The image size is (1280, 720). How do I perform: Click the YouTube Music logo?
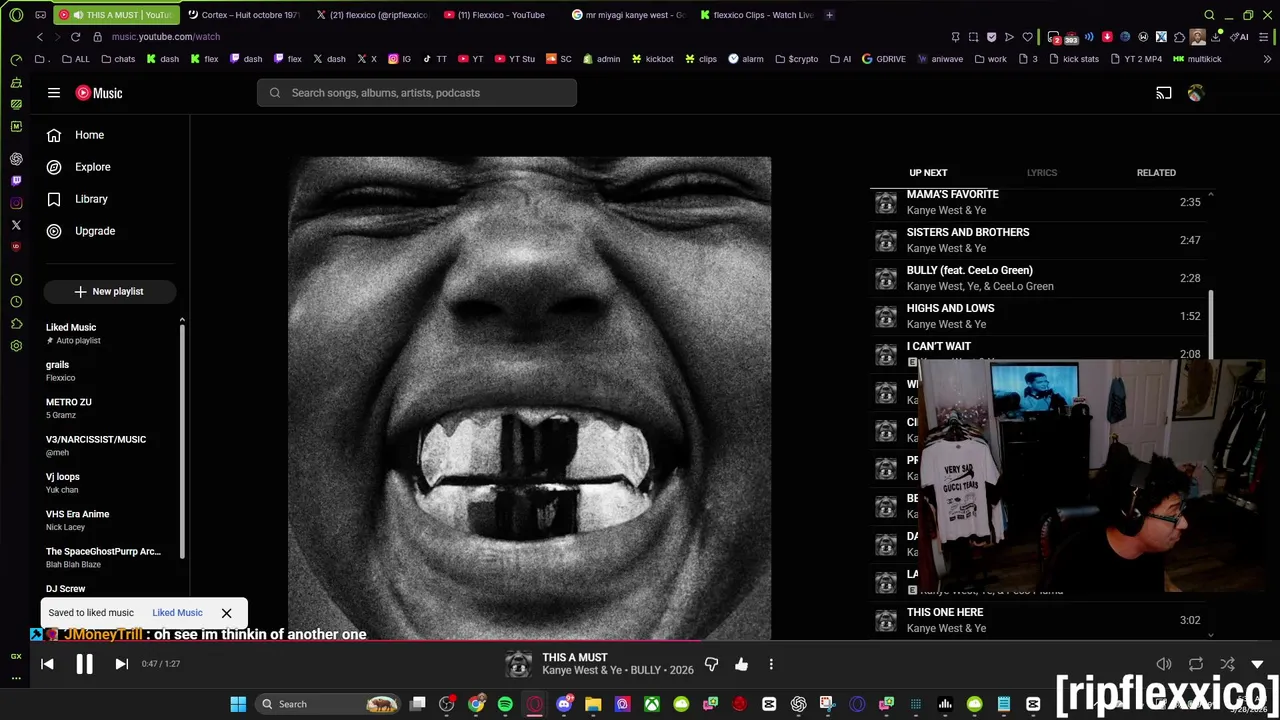pos(99,93)
